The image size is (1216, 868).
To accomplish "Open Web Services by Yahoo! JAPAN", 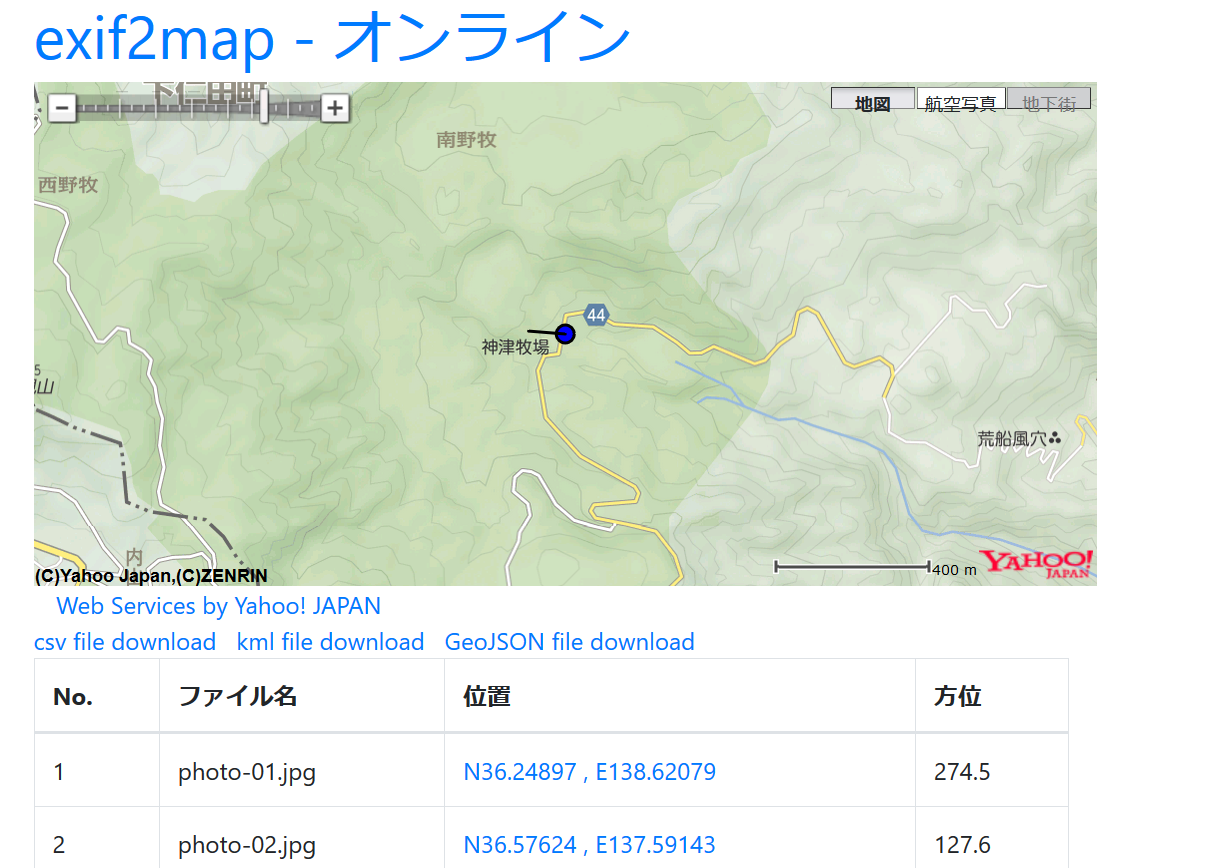I will click(218, 606).
